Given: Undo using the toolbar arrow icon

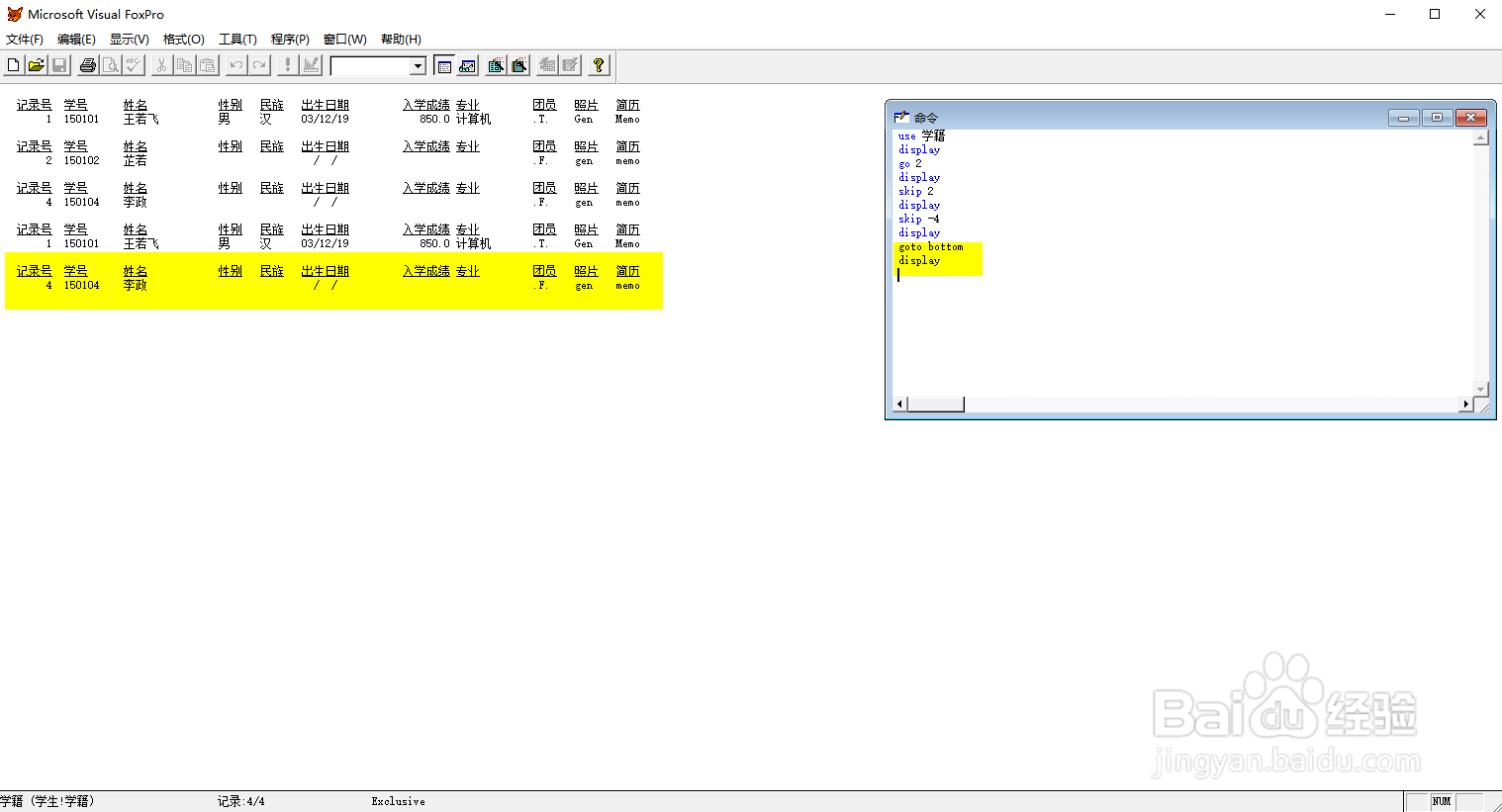Looking at the screenshot, I should [x=236, y=65].
